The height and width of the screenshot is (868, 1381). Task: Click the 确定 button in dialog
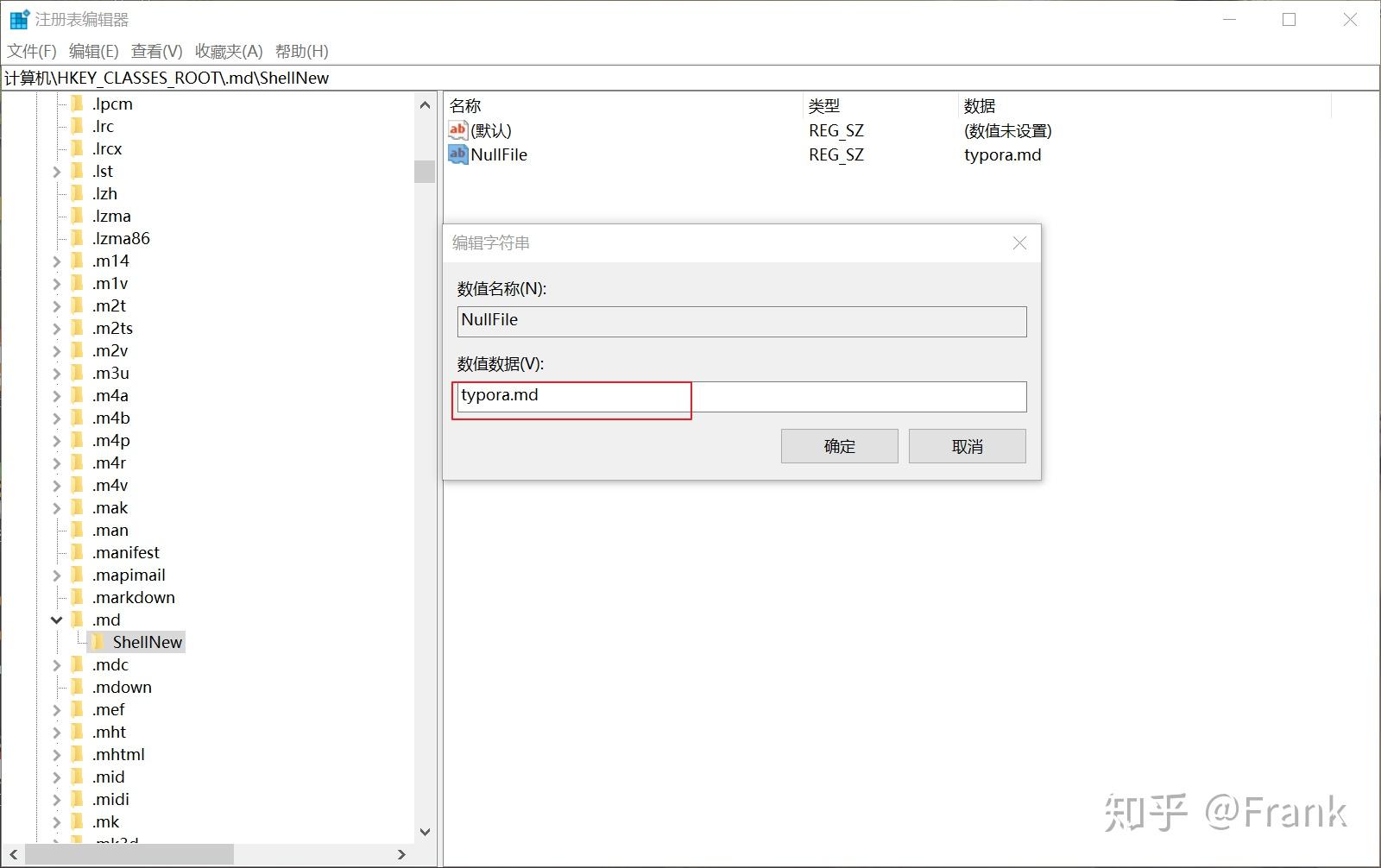pyautogui.click(x=838, y=446)
